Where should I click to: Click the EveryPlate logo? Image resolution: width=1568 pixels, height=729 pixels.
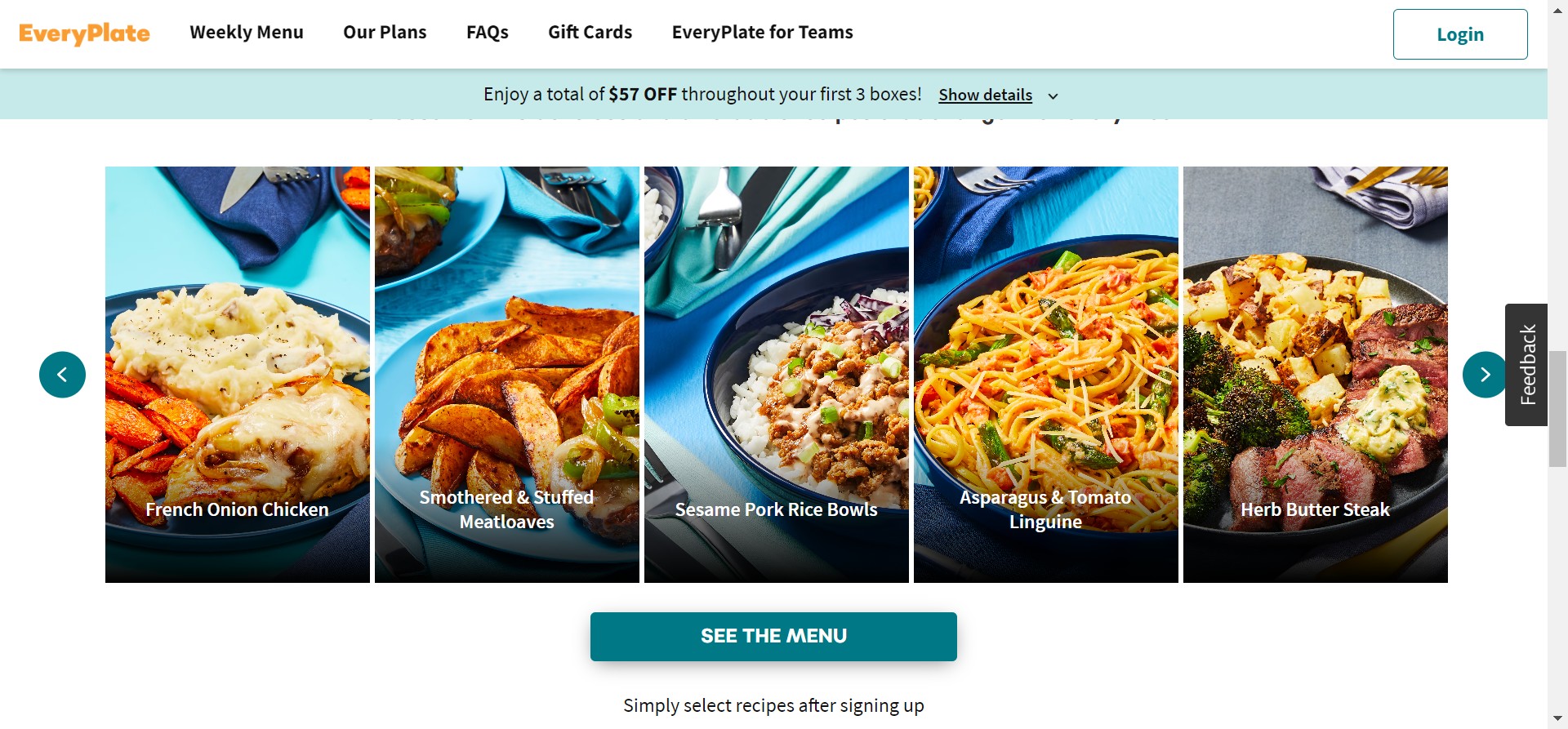point(84,33)
